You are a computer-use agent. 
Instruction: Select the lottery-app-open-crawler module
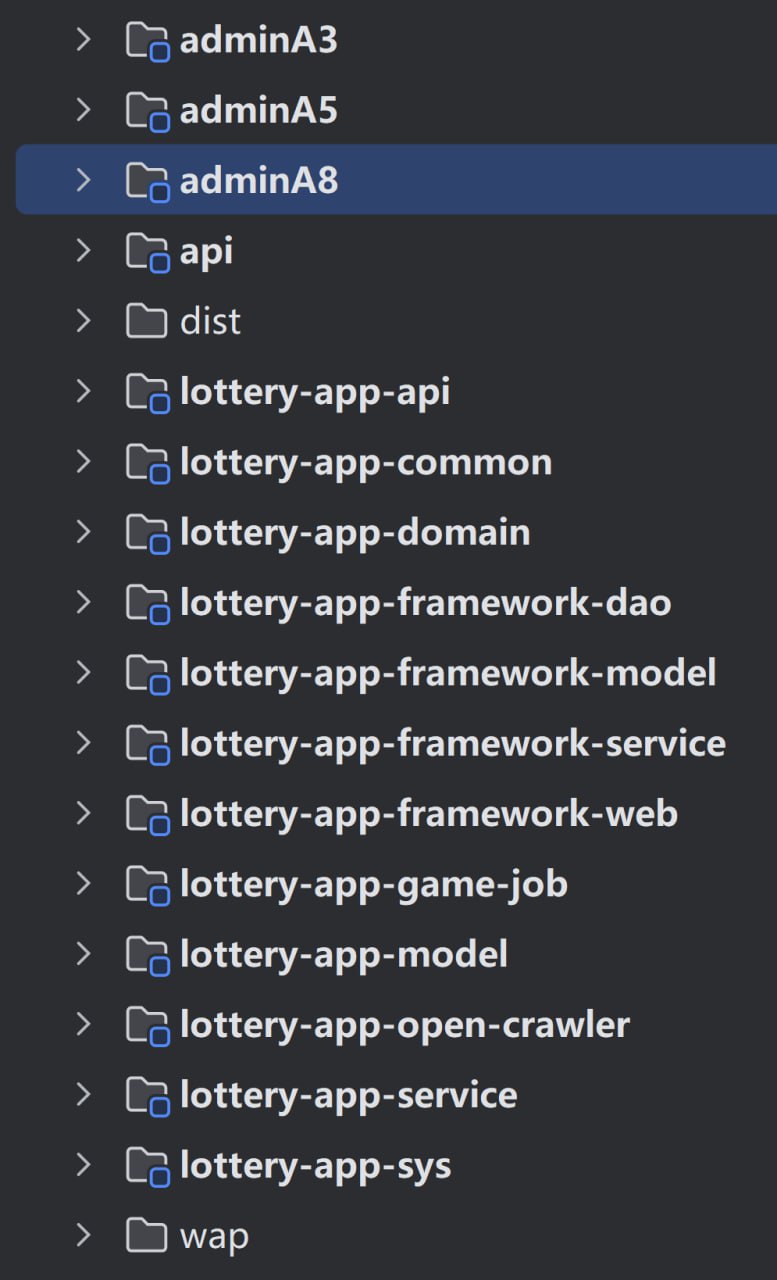pyautogui.click(x=404, y=1025)
